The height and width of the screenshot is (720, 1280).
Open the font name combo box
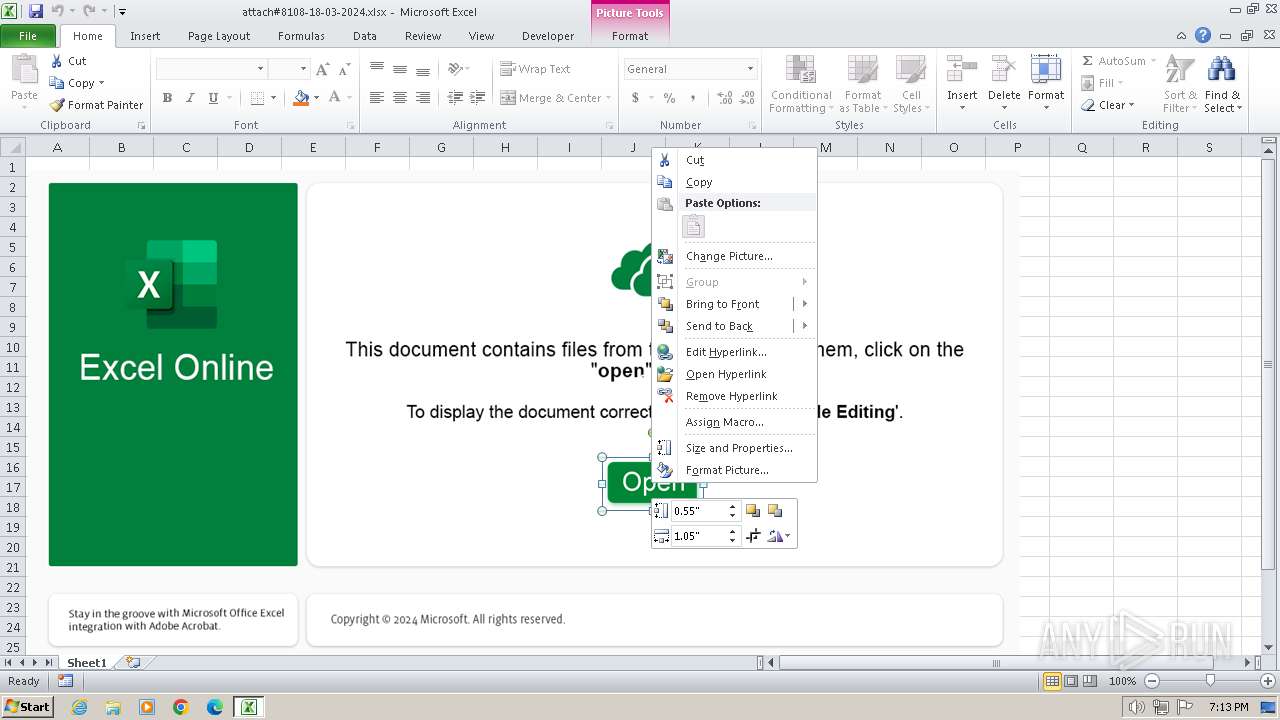coord(211,69)
